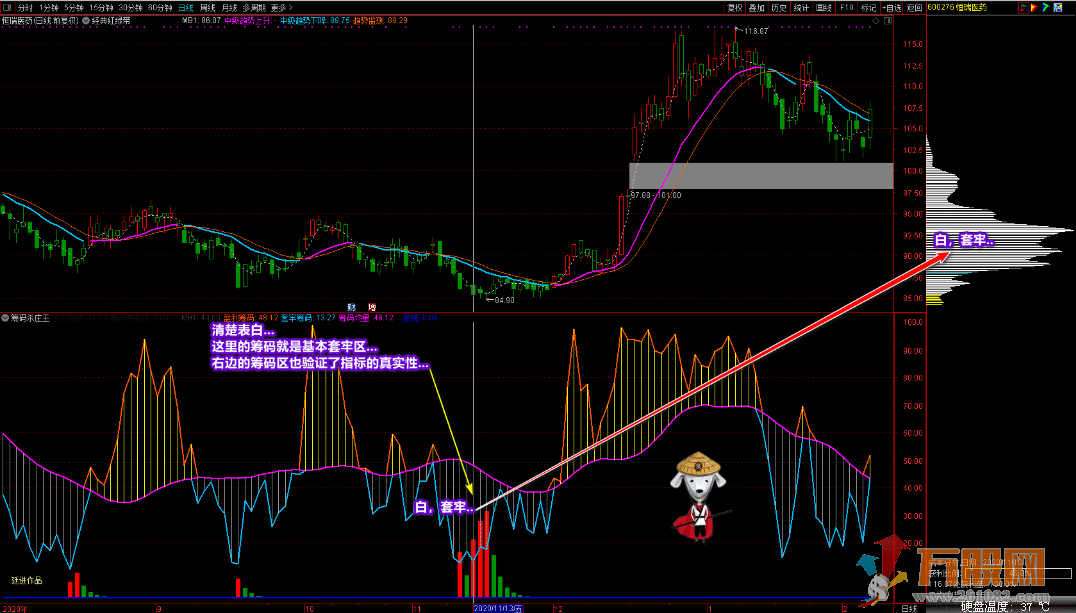Click the diamond icon above the main chart
The width and height of the screenshot is (1076, 613).
pyautogui.click(x=874, y=20)
